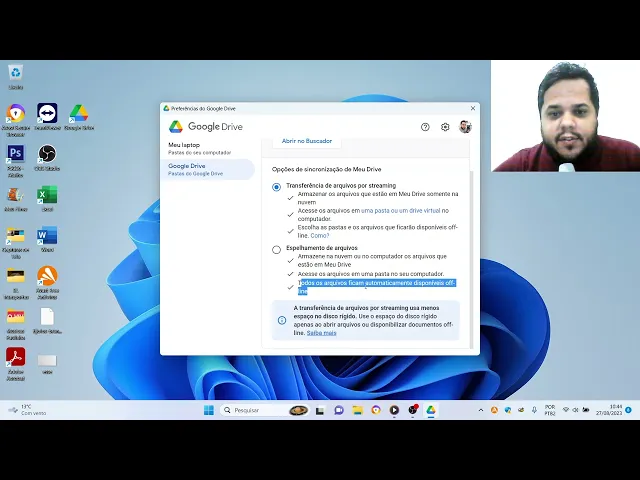Open File Explorer in taskbar

pos(358,410)
